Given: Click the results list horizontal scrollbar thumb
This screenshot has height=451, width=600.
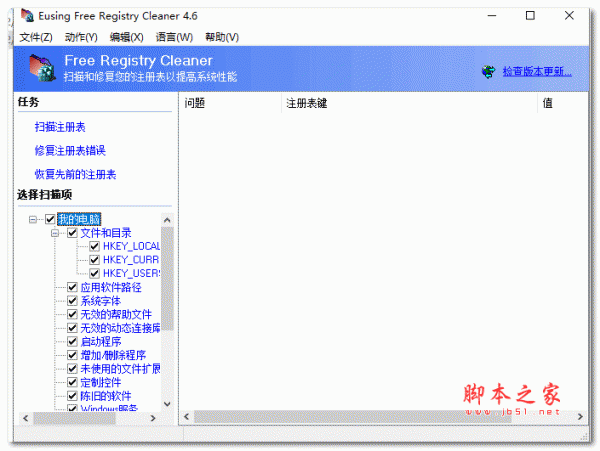Looking at the screenshot, I should (x=352, y=416).
